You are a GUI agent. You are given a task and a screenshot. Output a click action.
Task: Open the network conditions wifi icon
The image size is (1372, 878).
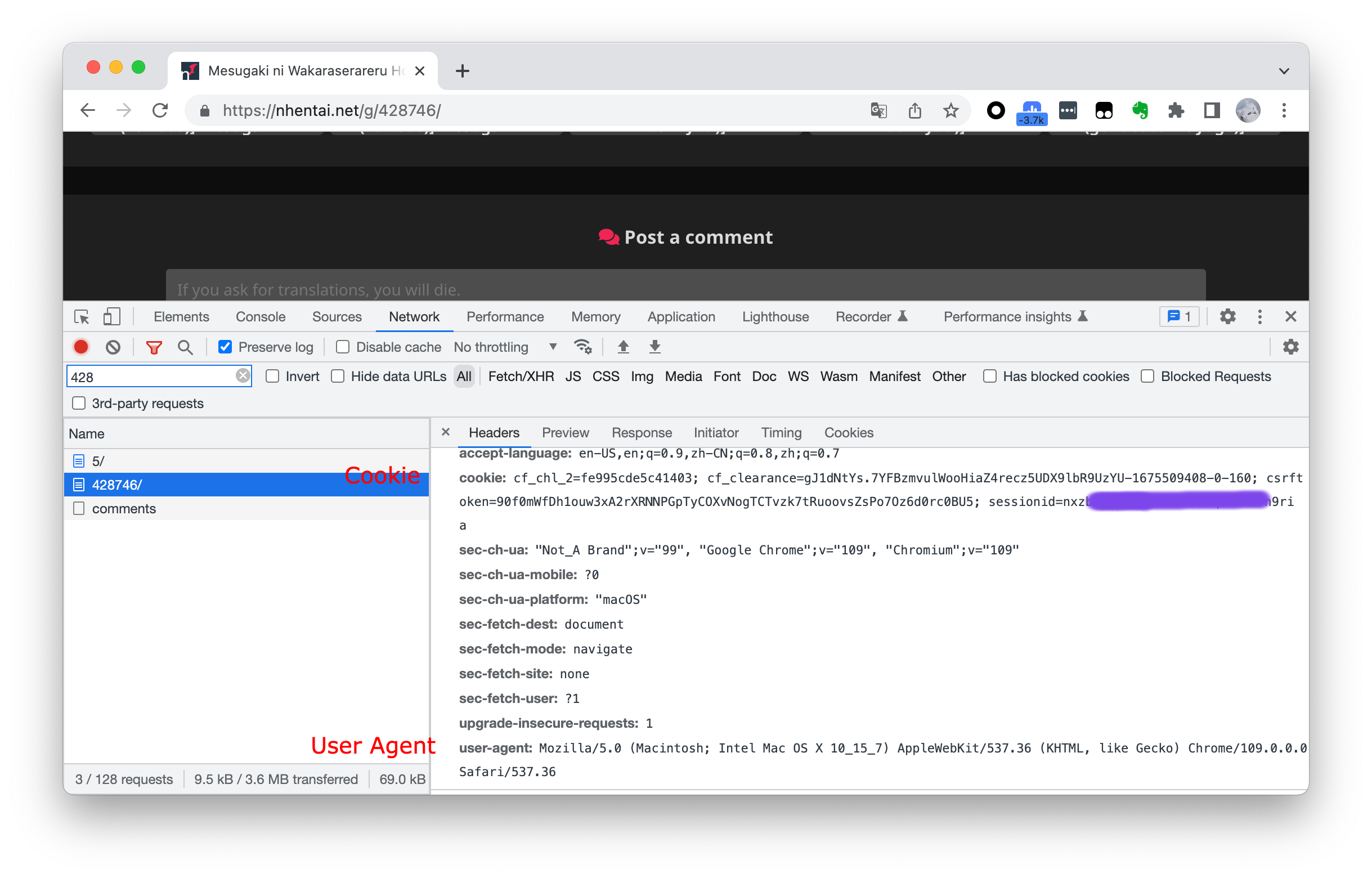(582, 347)
